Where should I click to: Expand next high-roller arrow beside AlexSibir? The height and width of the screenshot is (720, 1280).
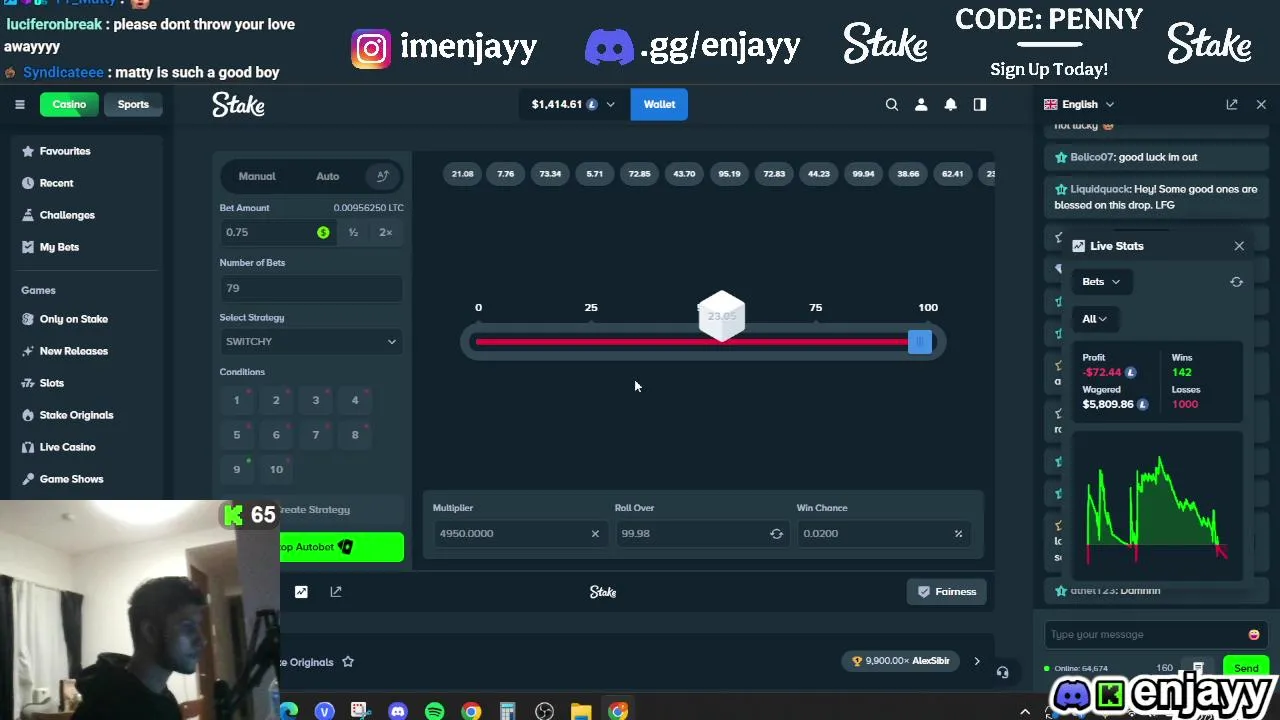tap(977, 661)
